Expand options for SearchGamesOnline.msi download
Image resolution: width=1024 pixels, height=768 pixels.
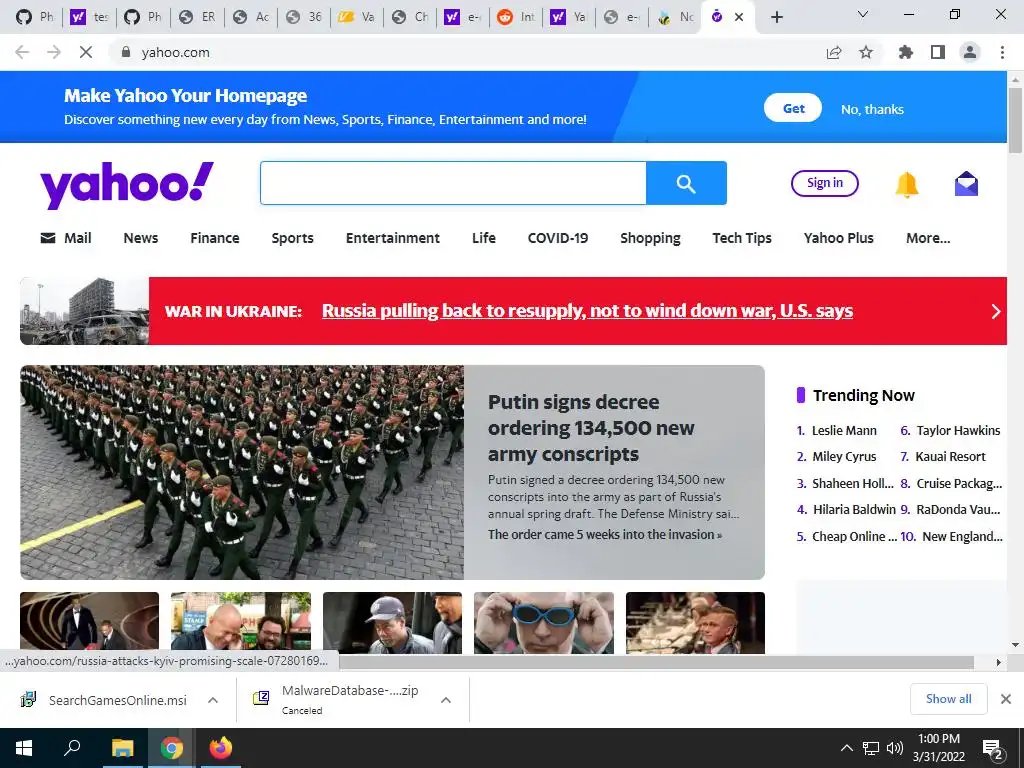(x=212, y=700)
